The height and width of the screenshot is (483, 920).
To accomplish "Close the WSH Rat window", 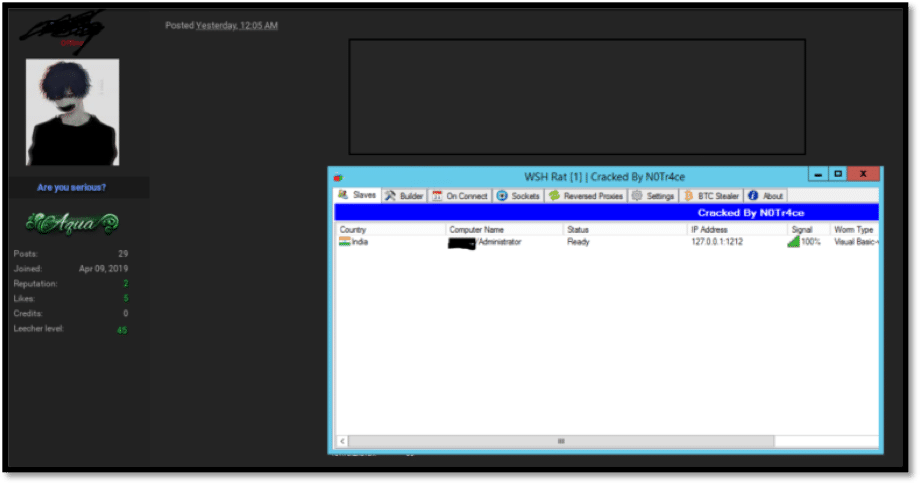I will click(863, 174).
